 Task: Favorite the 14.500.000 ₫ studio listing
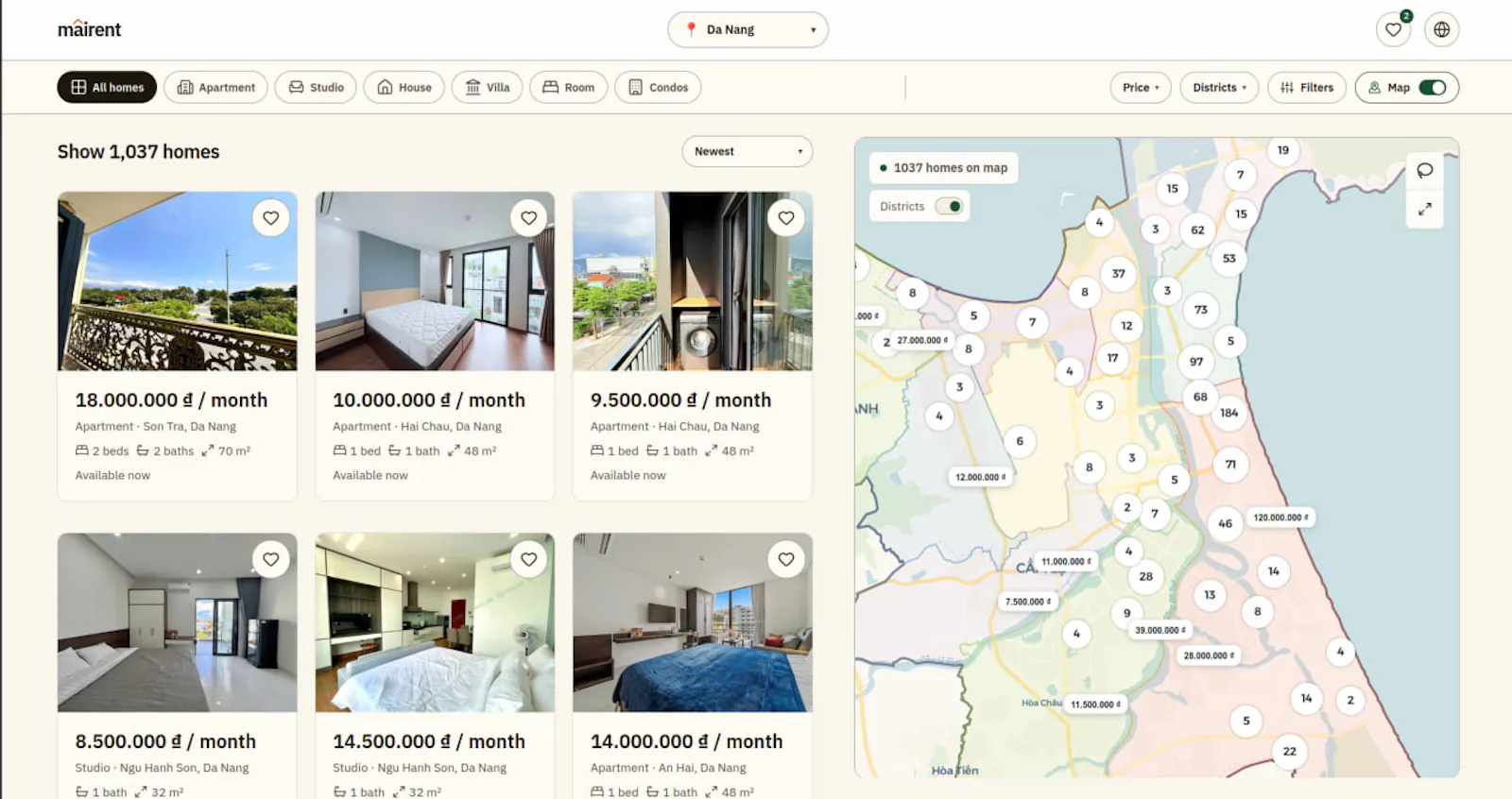point(529,559)
